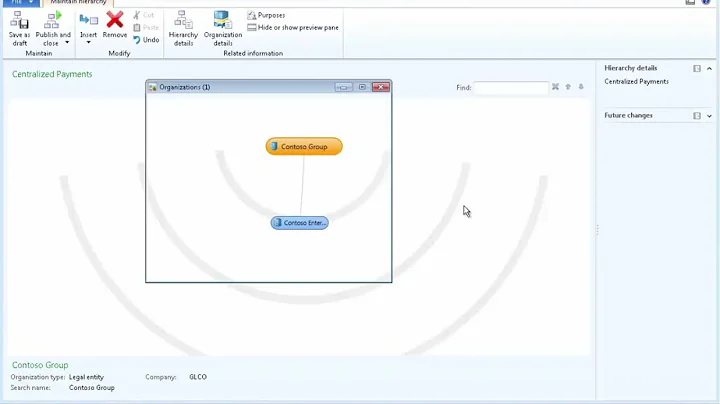Click the Insert icon

[x=88, y=20]
